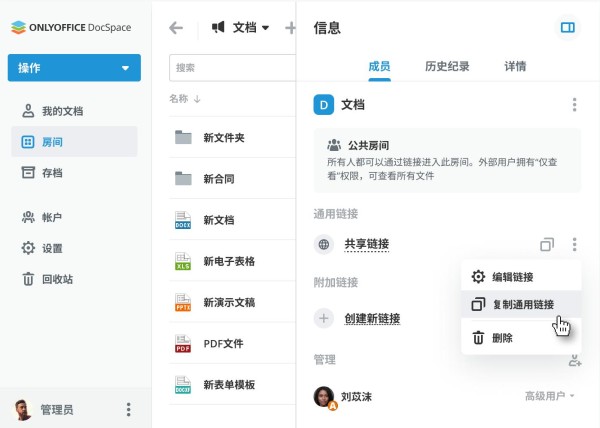Open the 操作 actions dropdown button
This screenshot has height=428, width=600.
pos(74,68)
